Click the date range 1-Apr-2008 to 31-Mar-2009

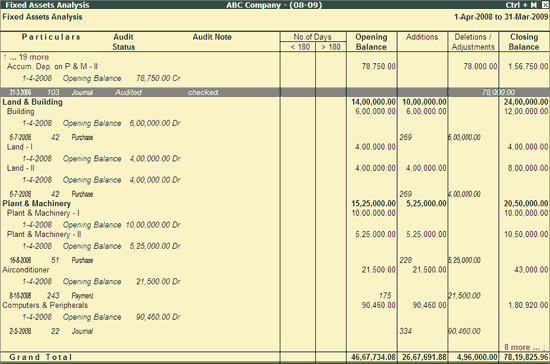click(501, 17)
